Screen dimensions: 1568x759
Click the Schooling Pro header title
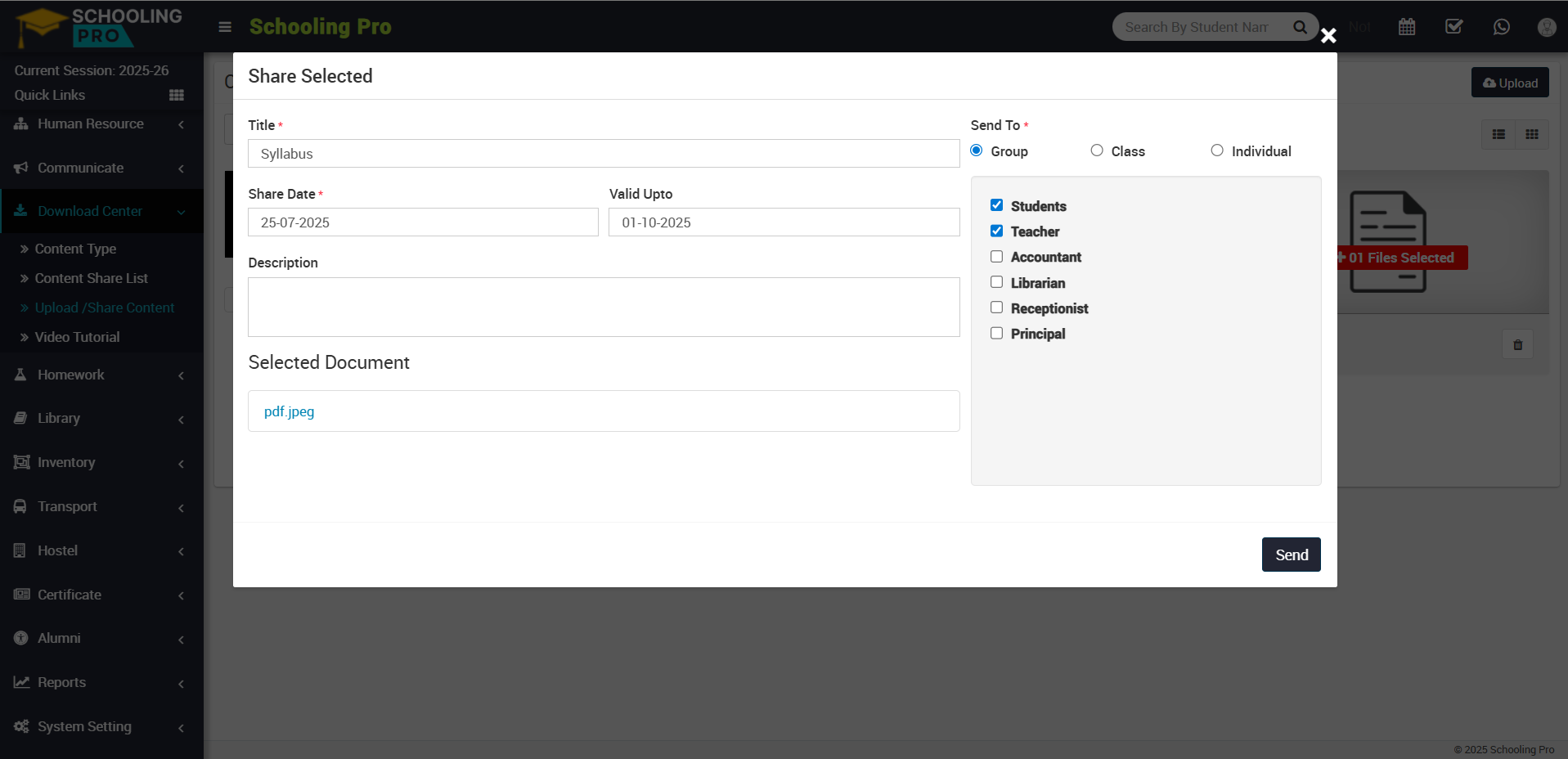point(321,27)
